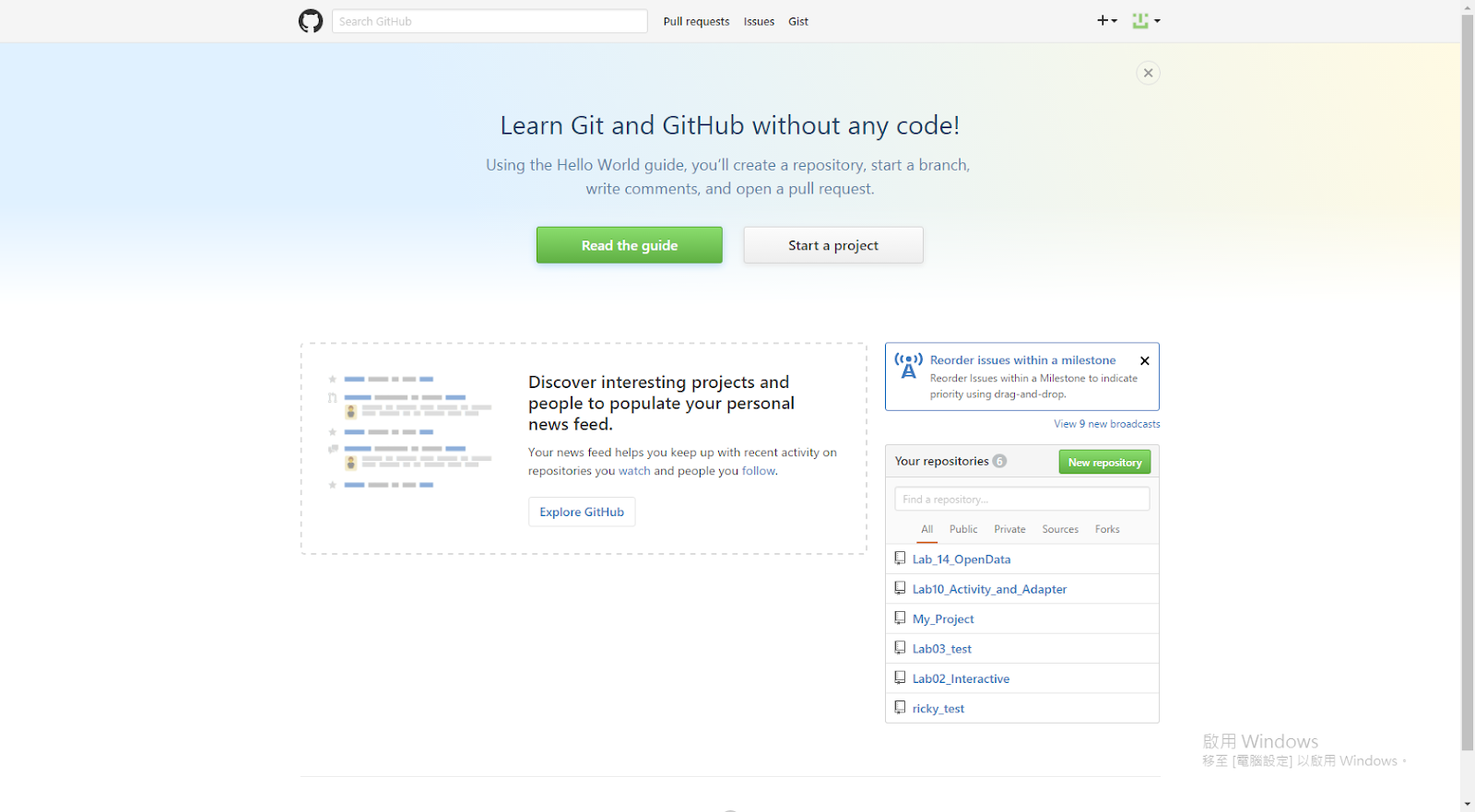The width and height of the screenshot is (1475, 812).
Task: Focus the Search GitHub field
Action: (490, 21)
